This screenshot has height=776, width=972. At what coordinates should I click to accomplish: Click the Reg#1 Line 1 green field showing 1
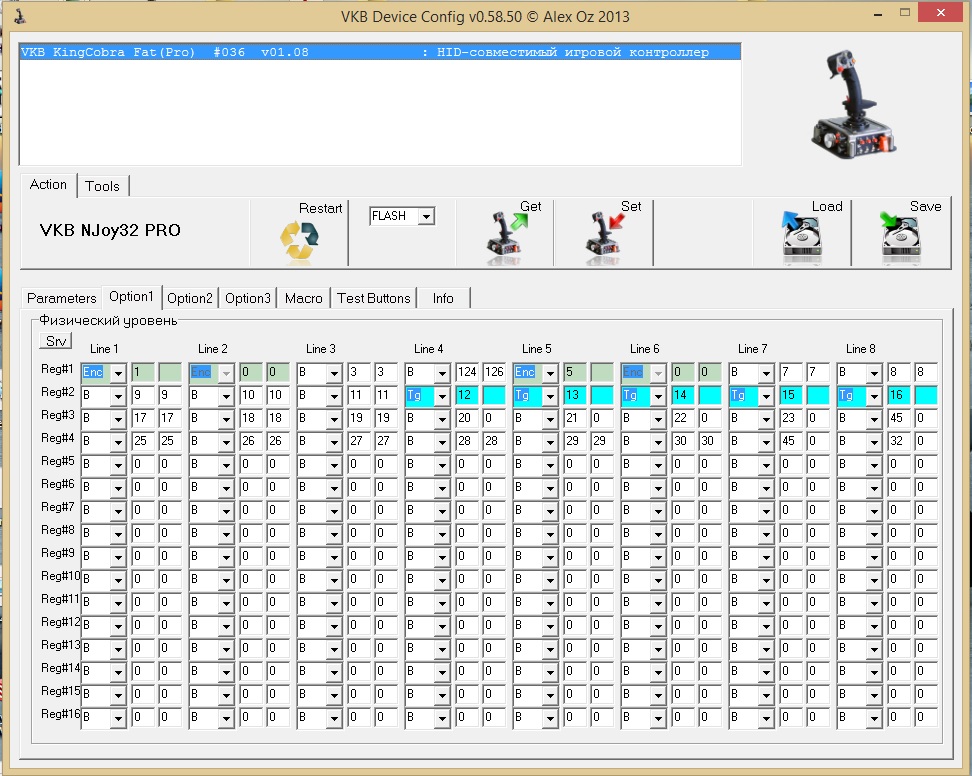click(143, 372)
